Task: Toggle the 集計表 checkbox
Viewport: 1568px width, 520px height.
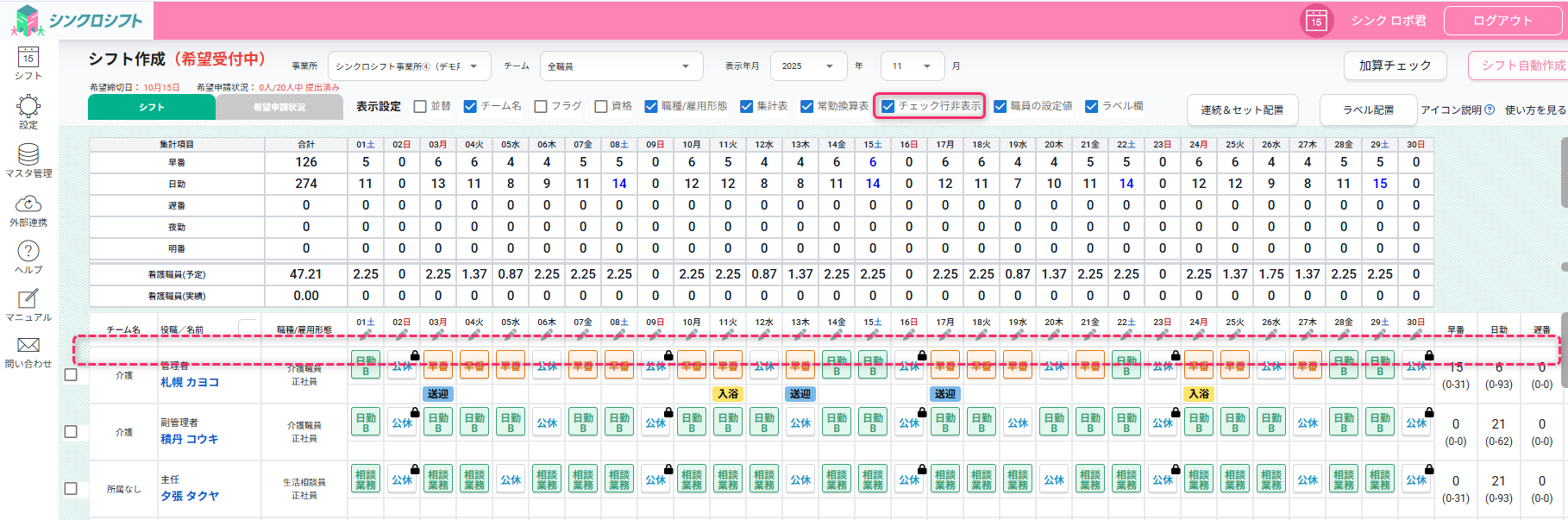Action: tap(747, 106)
